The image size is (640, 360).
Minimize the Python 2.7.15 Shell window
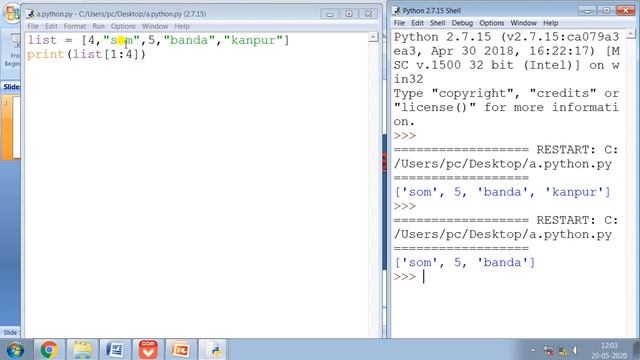point(587,11)
